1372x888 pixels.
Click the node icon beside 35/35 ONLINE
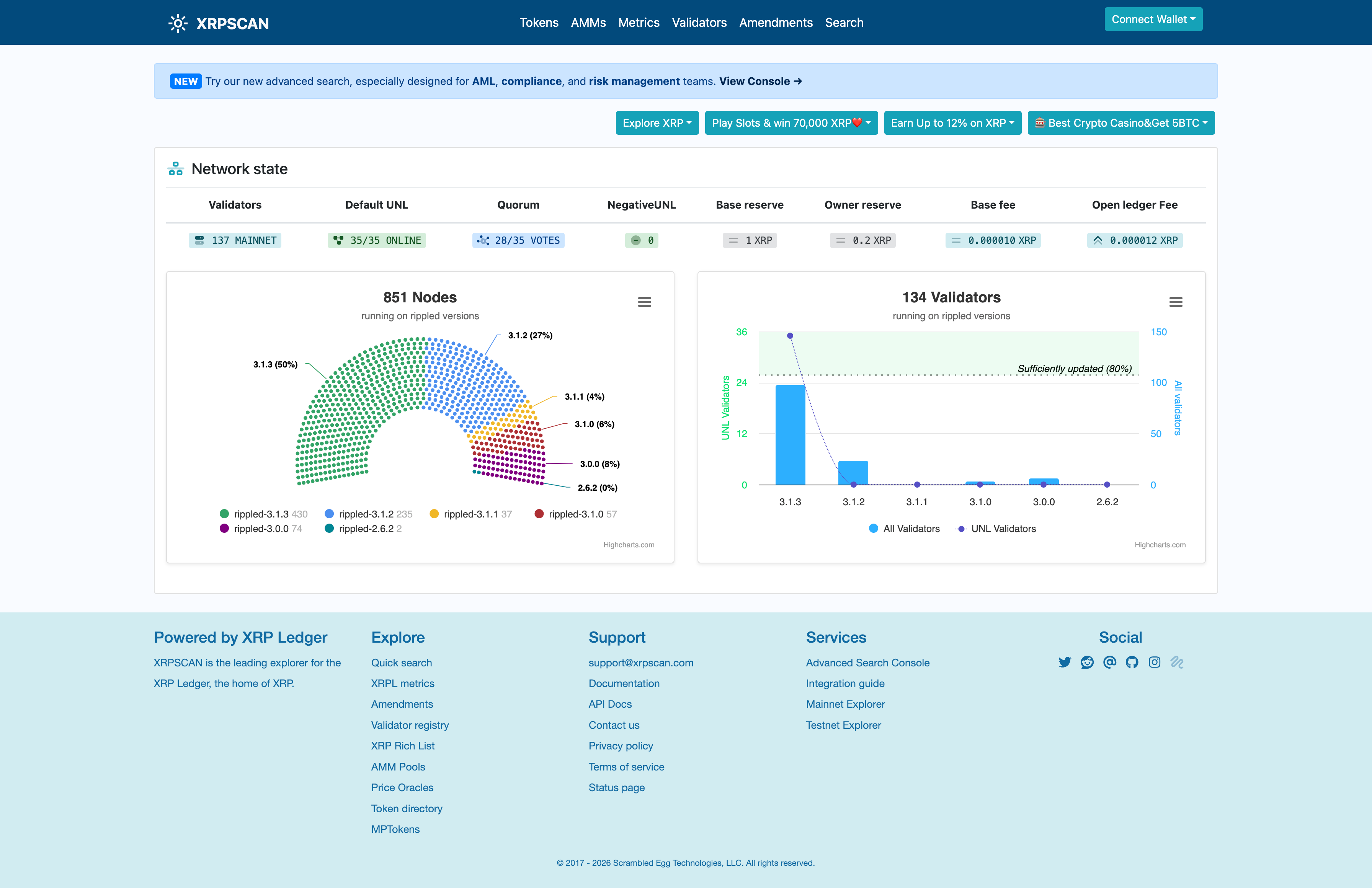(x=338, y=240)
